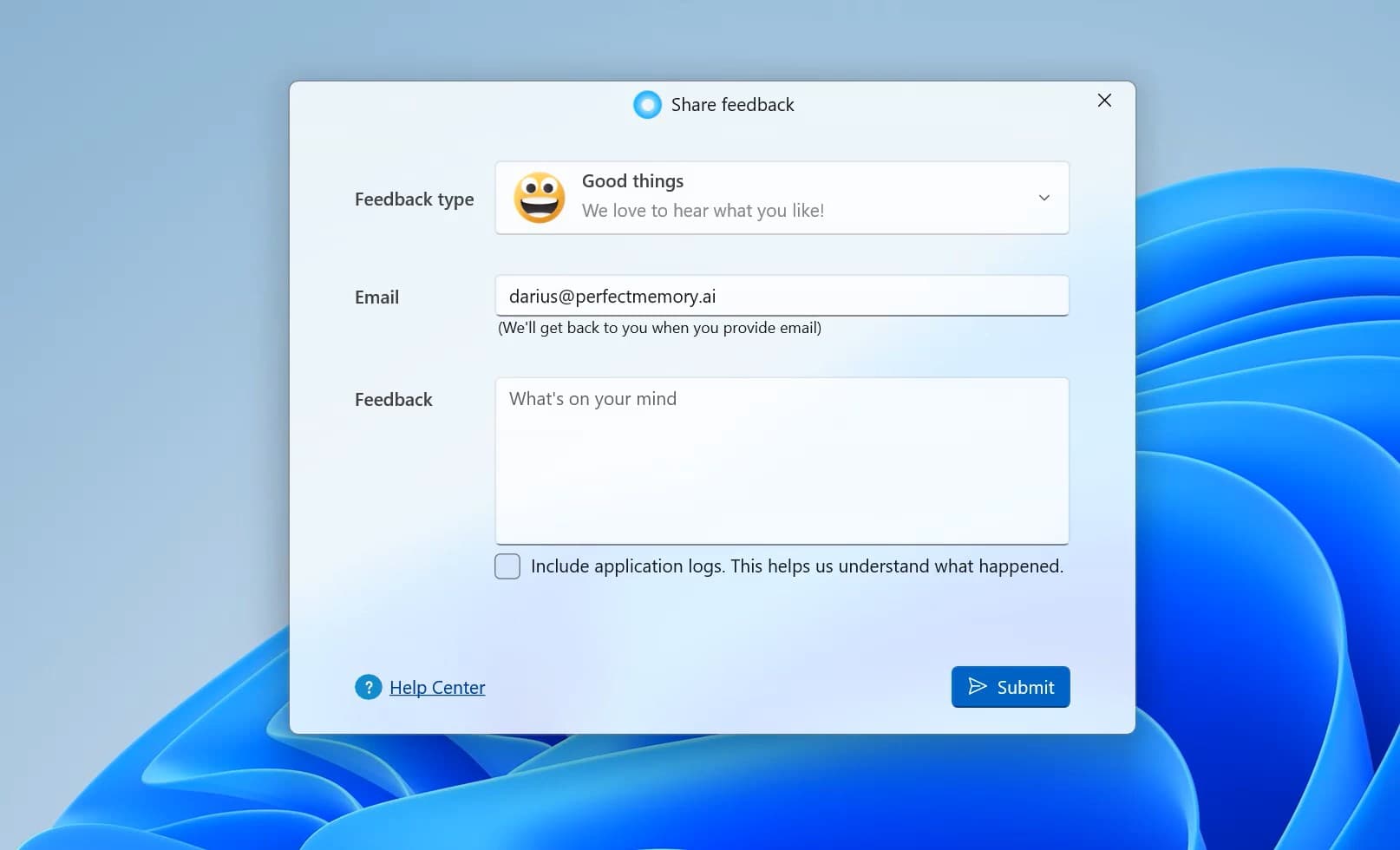The image size is (1400, 850).
Task: Click the 'Email' field label
Action: tap(376, 297)
